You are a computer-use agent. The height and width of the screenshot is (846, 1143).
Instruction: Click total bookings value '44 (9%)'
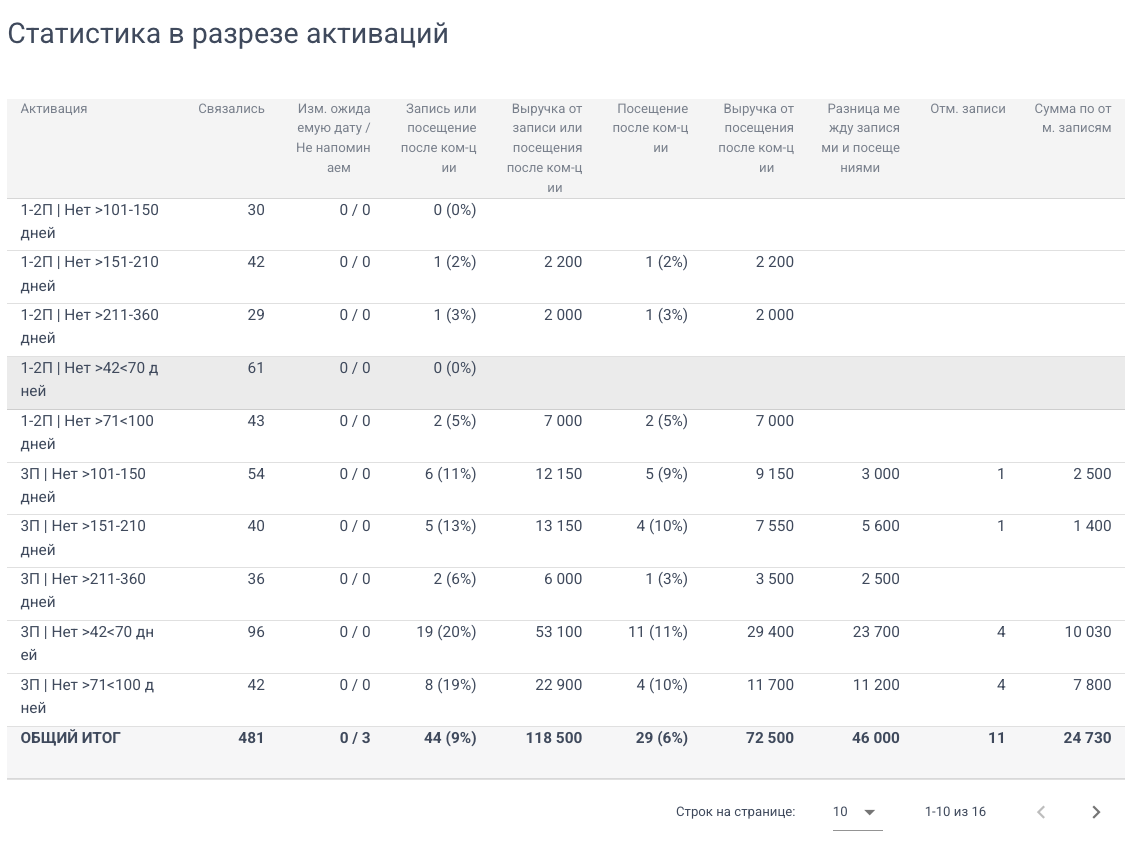pyautogui.click(x=450, y=737)
